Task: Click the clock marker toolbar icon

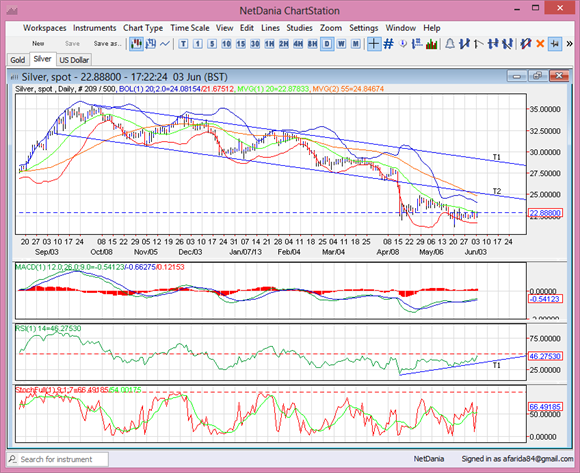Action: [403, 44]
